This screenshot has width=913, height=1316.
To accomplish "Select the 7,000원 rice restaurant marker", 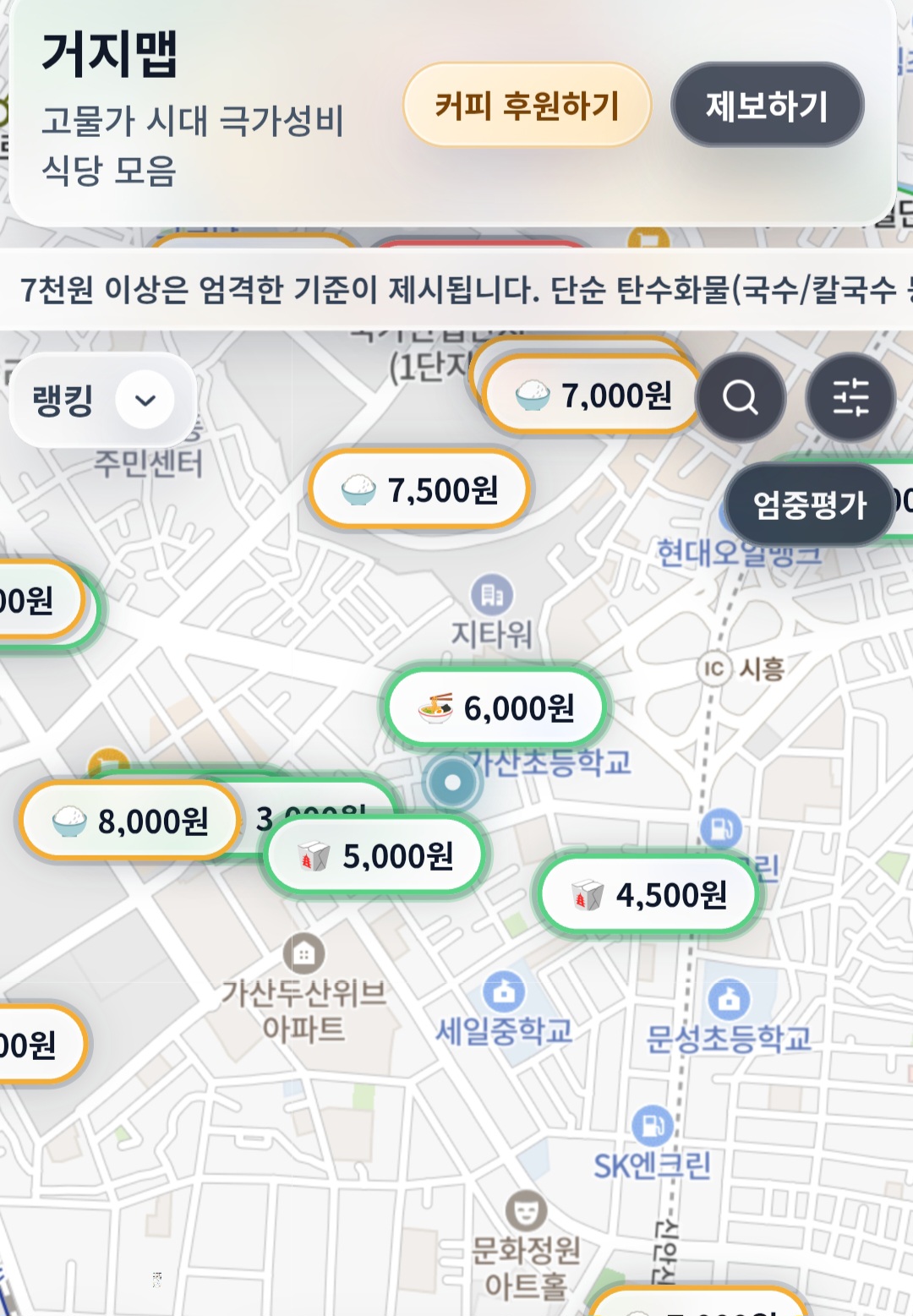I will pos(593,396).
